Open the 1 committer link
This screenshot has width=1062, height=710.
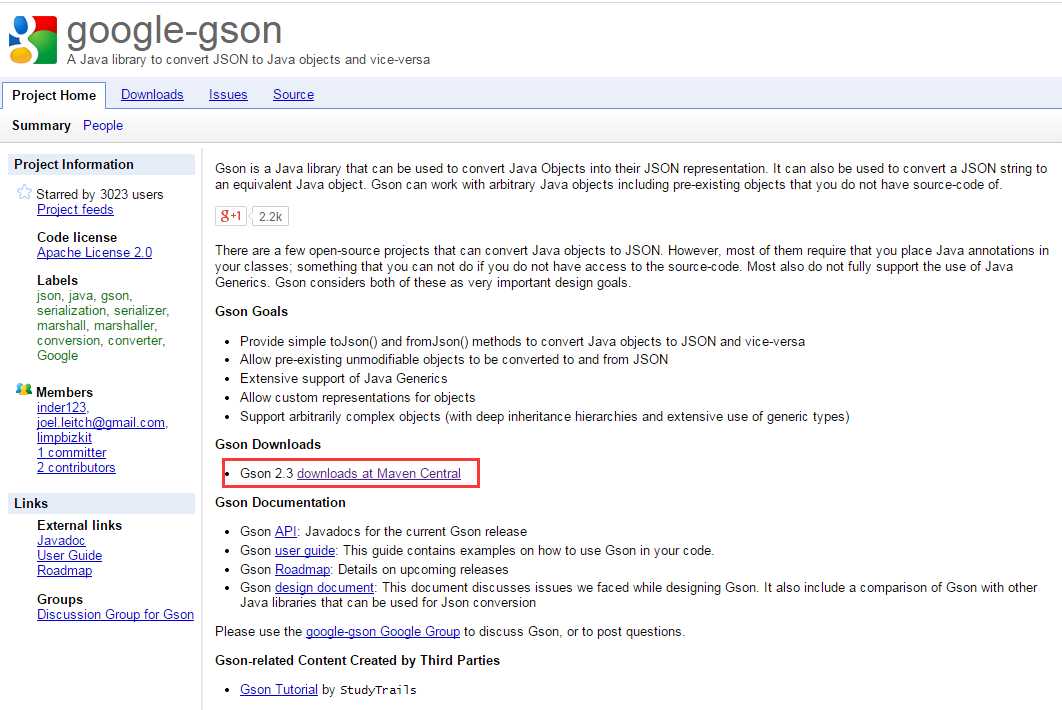point(71,452)
